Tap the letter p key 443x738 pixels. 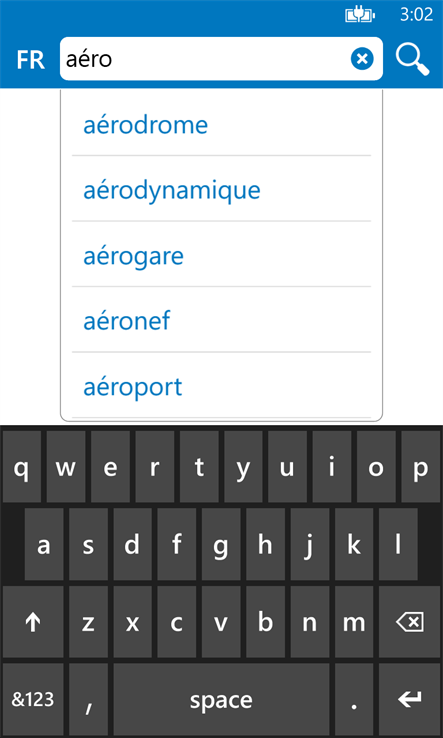(x=420, y=467)
